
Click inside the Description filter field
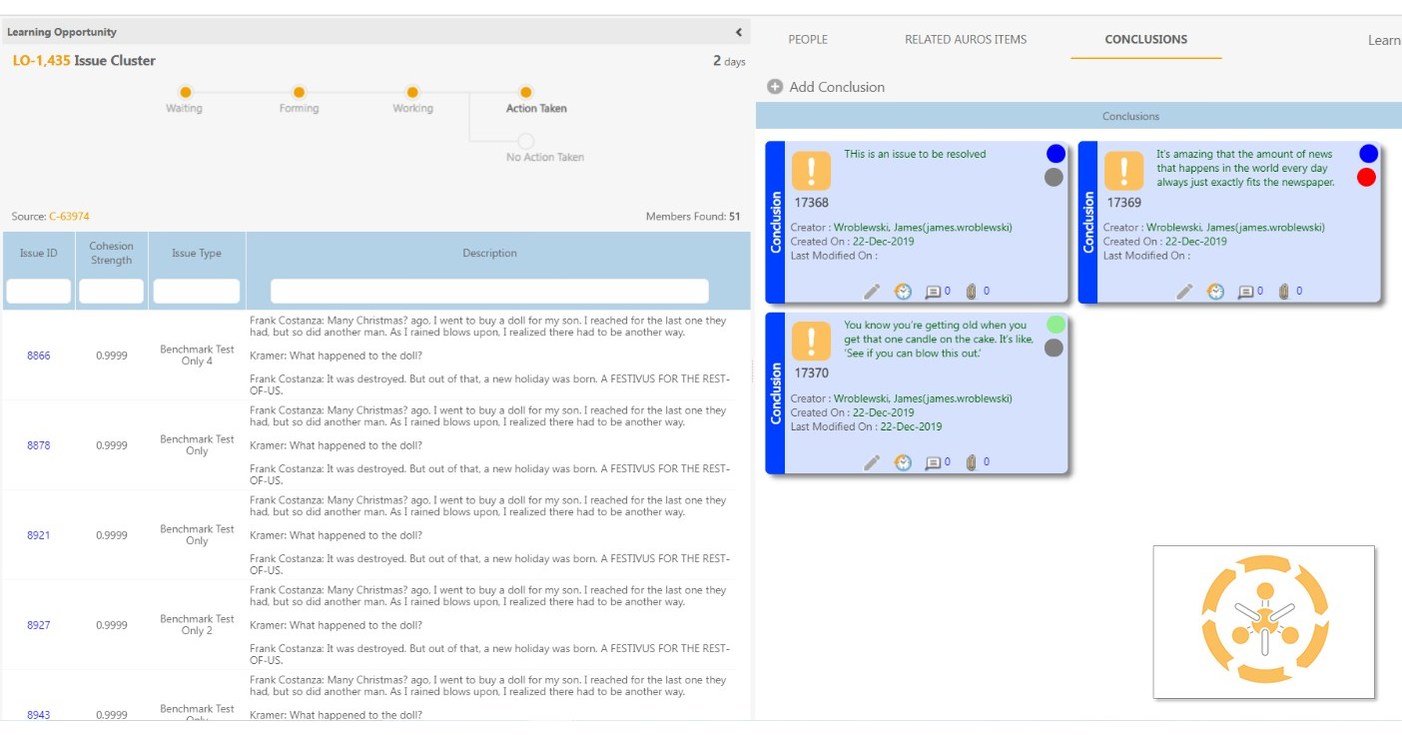489,290
